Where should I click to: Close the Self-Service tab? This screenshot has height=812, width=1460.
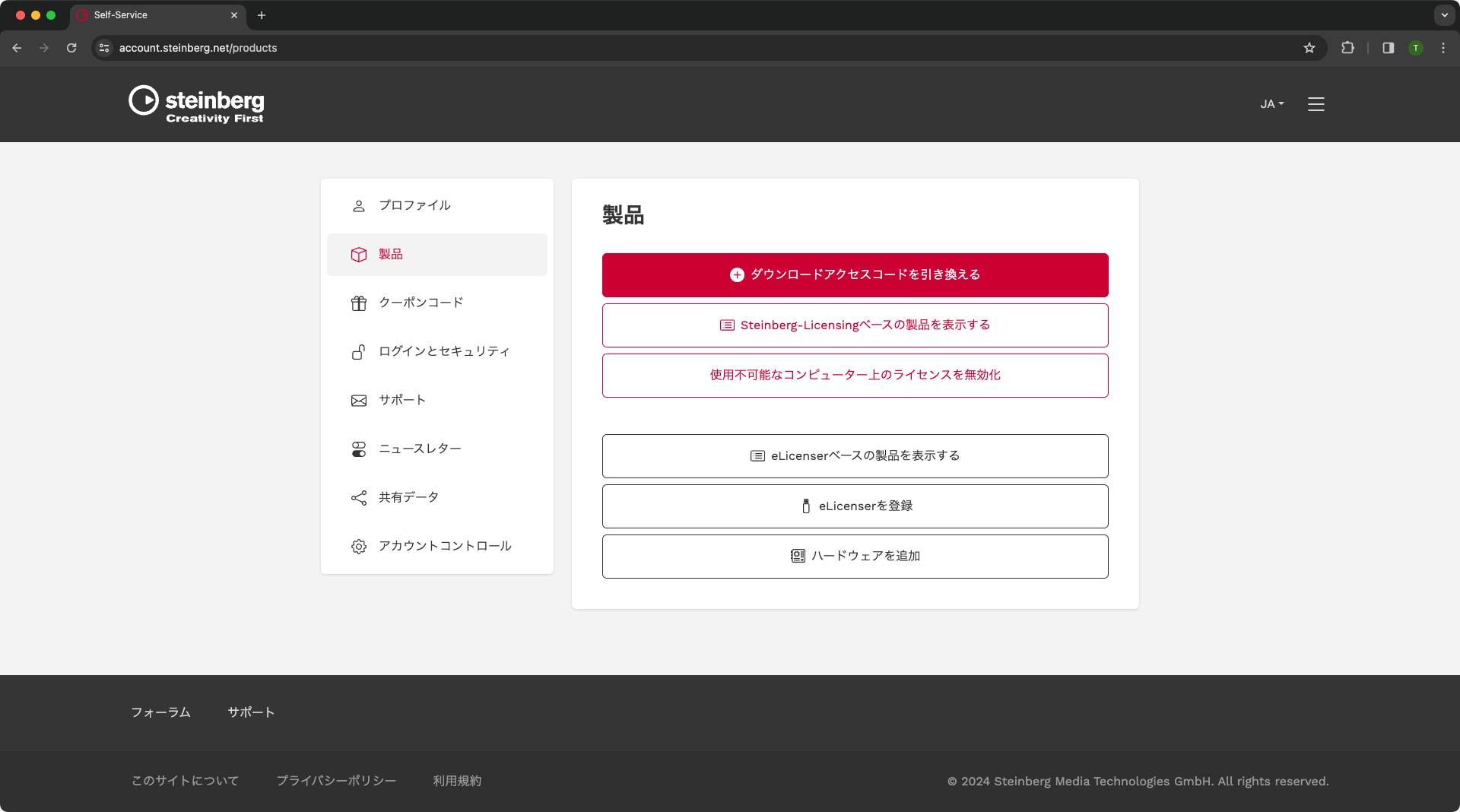(234, 15)
